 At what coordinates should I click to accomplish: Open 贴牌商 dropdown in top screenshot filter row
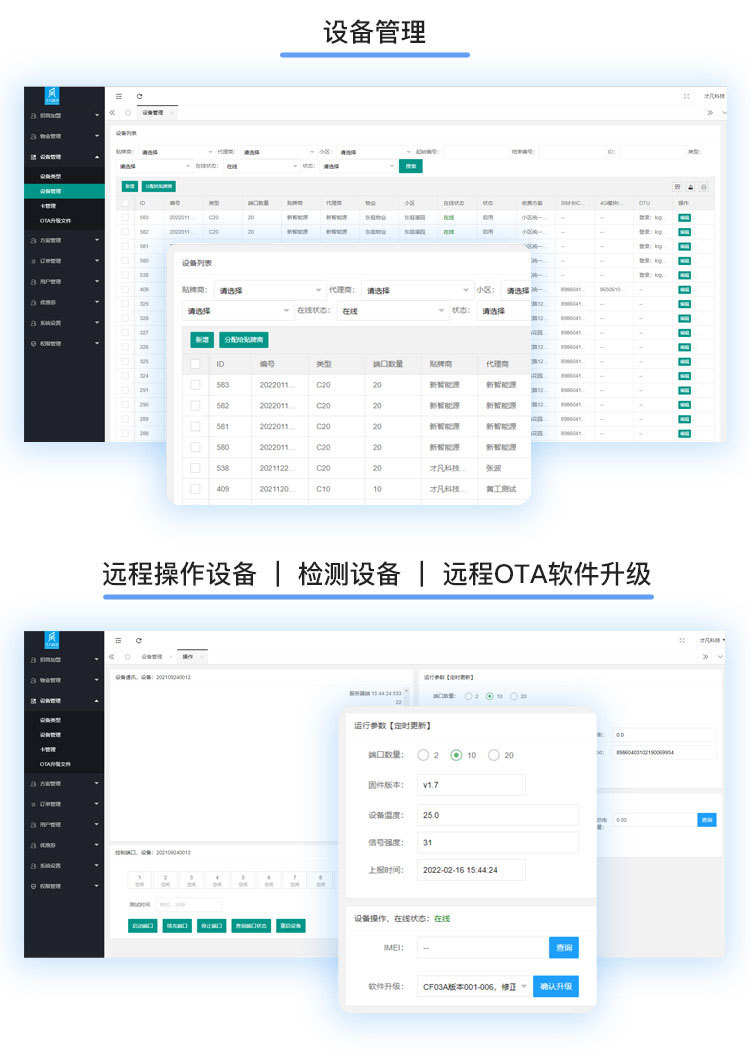(176, 152)
